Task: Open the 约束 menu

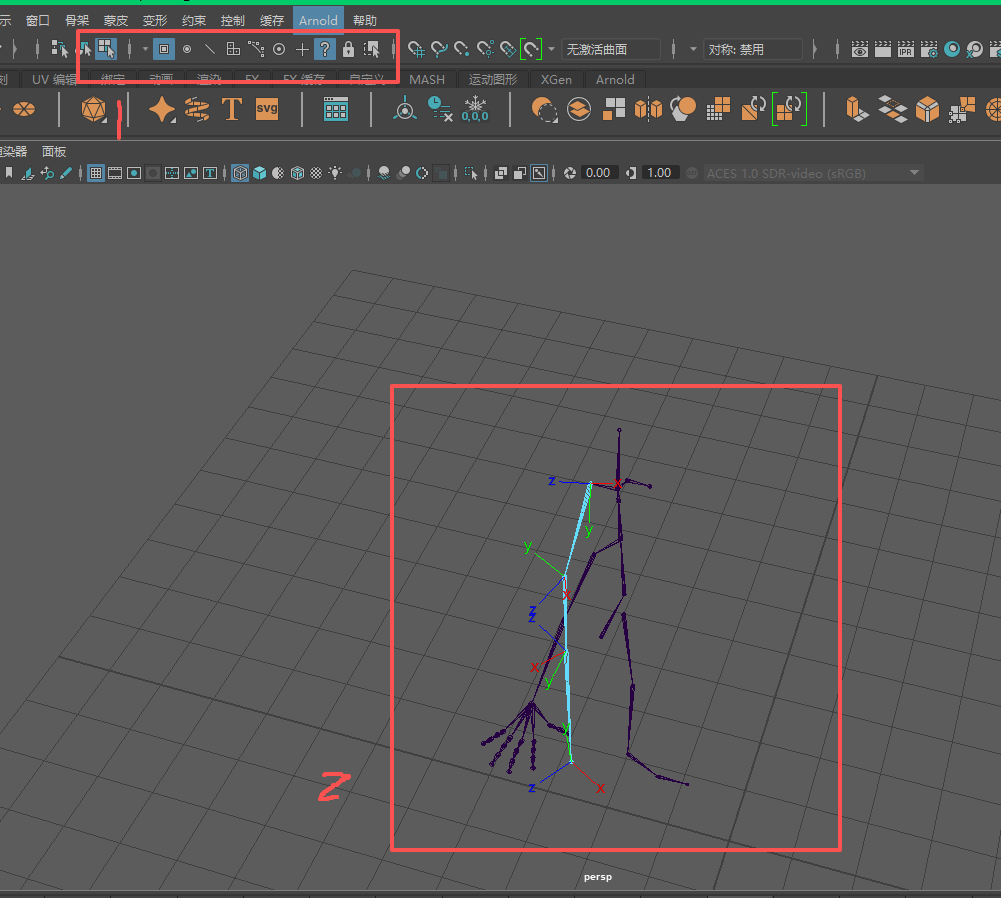Action: click(x=194, y=20)
